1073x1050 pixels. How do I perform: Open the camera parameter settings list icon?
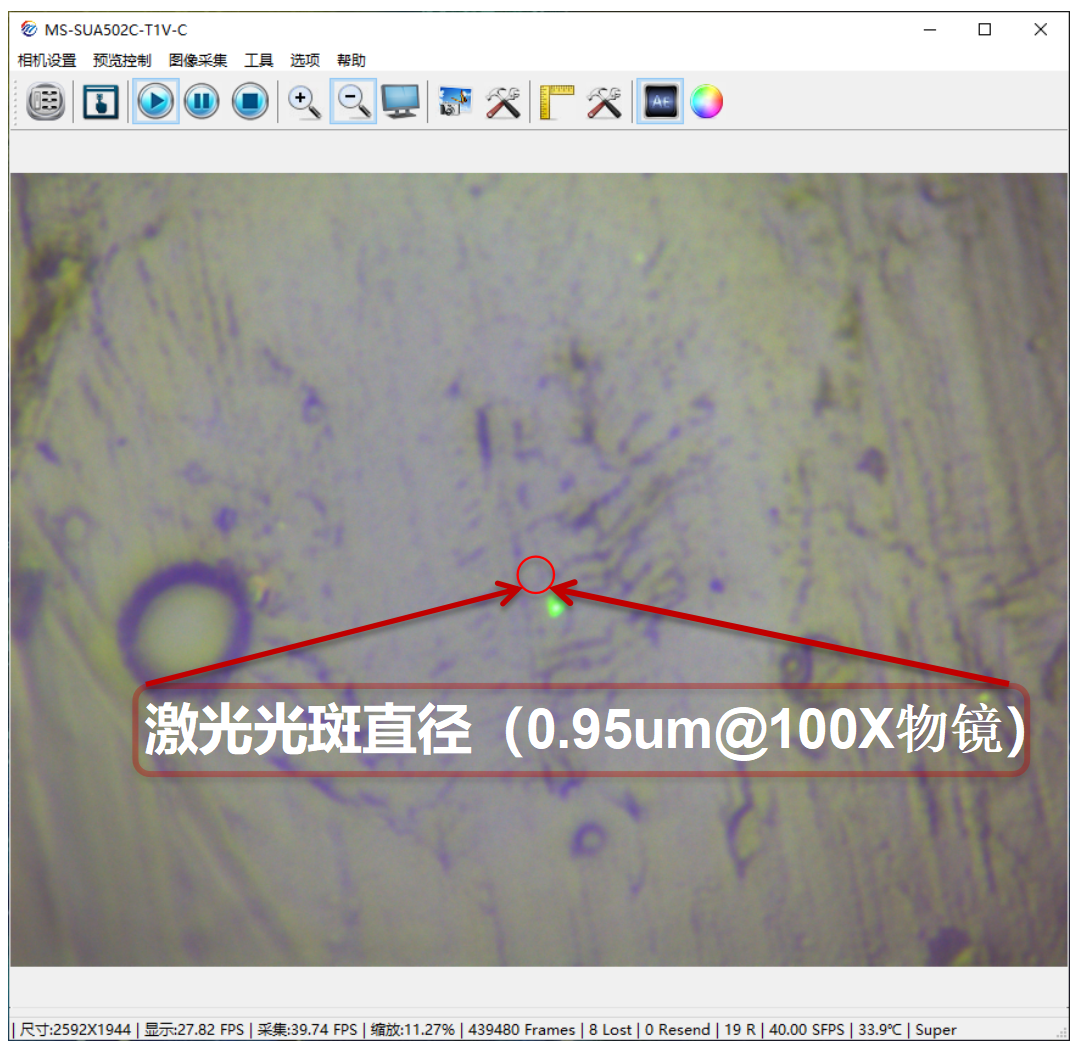click(x=46, y=102)
